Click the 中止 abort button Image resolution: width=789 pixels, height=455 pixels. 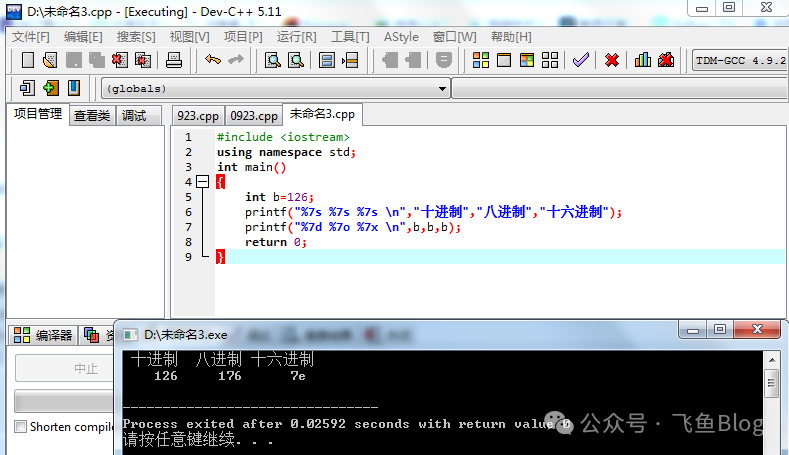pos(64,368)
